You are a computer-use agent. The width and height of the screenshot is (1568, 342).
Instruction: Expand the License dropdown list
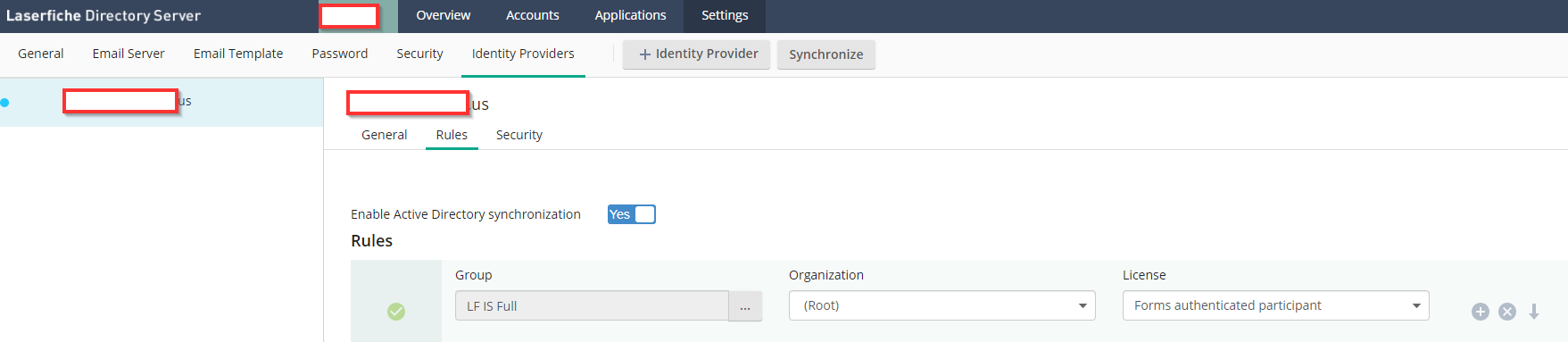click(x=1276, y=305)
